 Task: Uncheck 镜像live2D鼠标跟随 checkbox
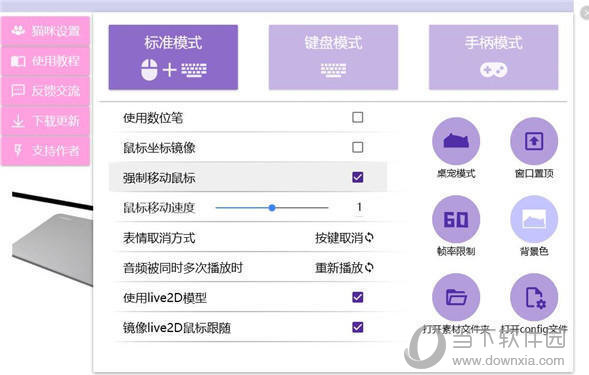(x=358, y=327)
